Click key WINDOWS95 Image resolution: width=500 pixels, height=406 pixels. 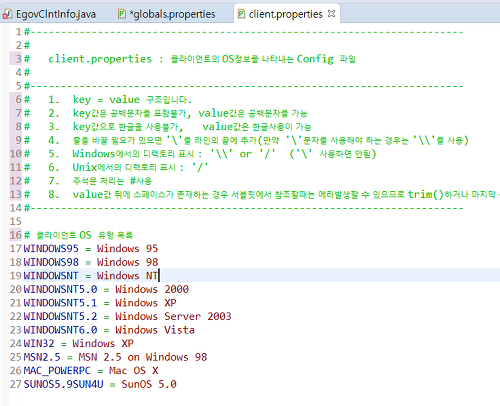51,249
